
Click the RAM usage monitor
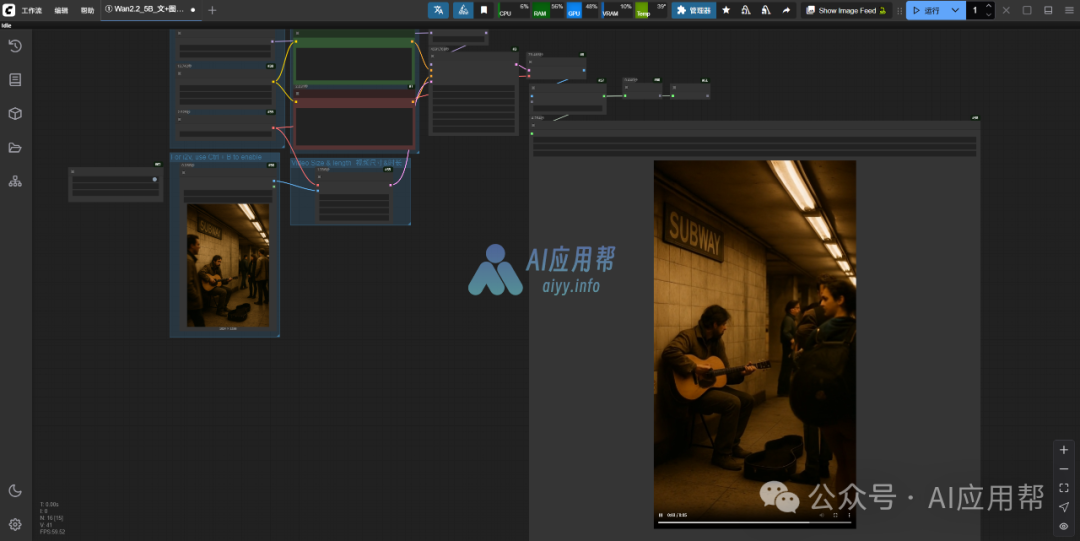coord(548,10)
